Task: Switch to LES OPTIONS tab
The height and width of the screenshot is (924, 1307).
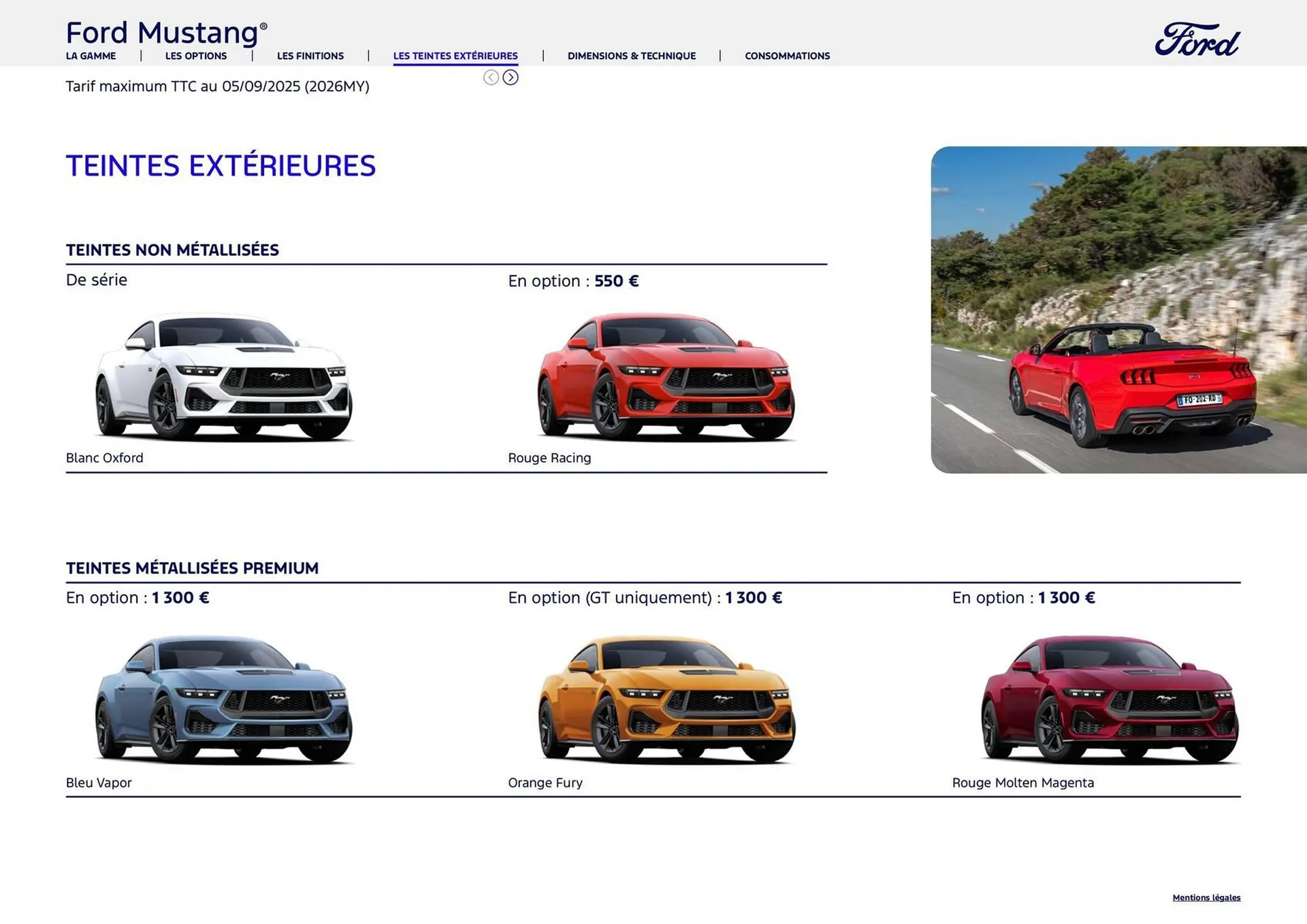Action: pyautogui.click(x=196, y=56)
